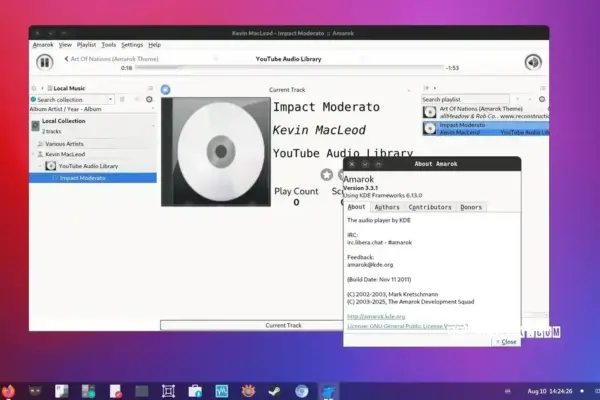Click the screenshot frame tool in taskbar
Viewport: 600px width, 400px height.
[x=168, y=391]
